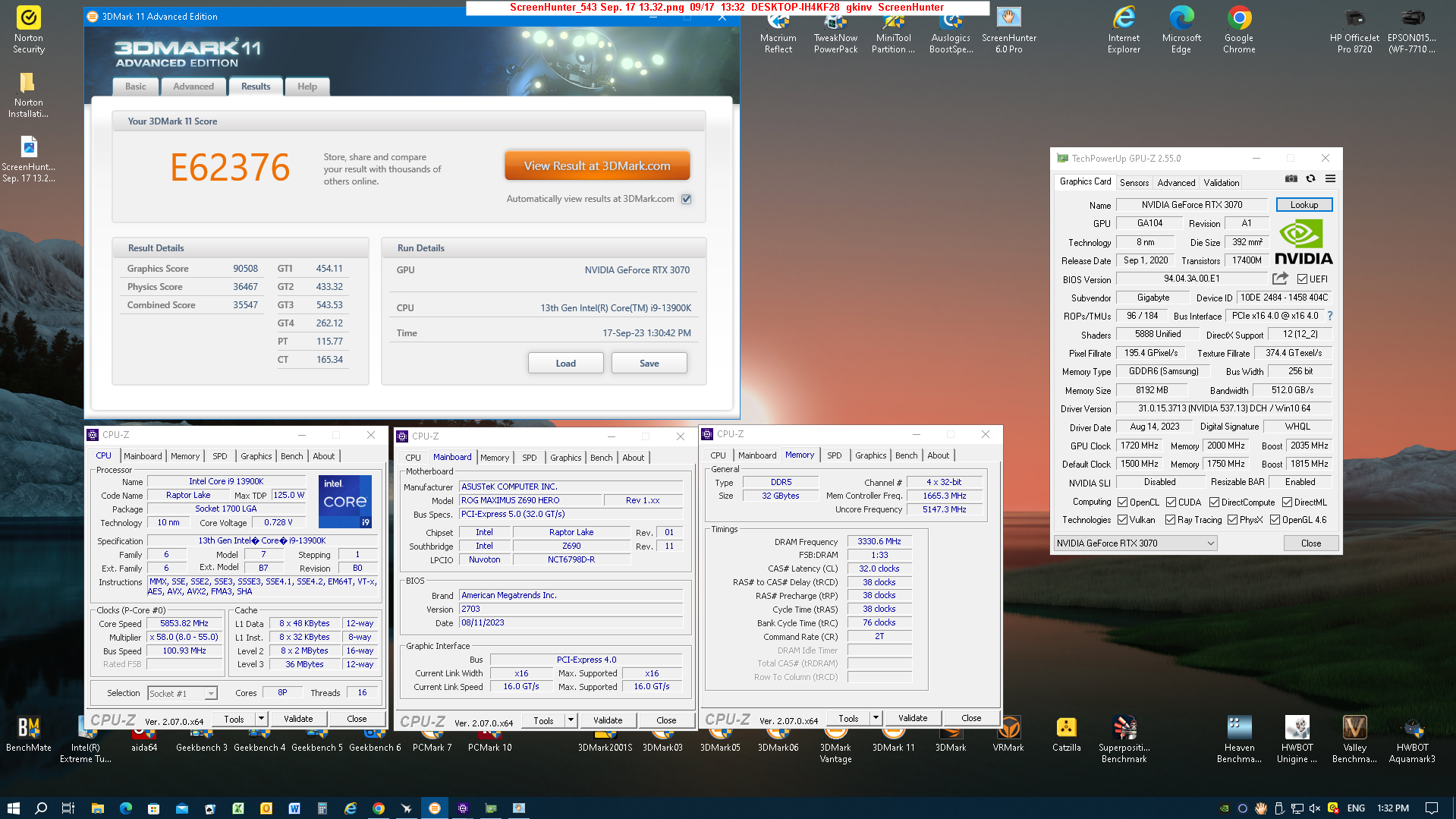
Task: Click the GPU-Z Name field NVIDIA GeForce RTX 3070
Action: click(1191, 205)
